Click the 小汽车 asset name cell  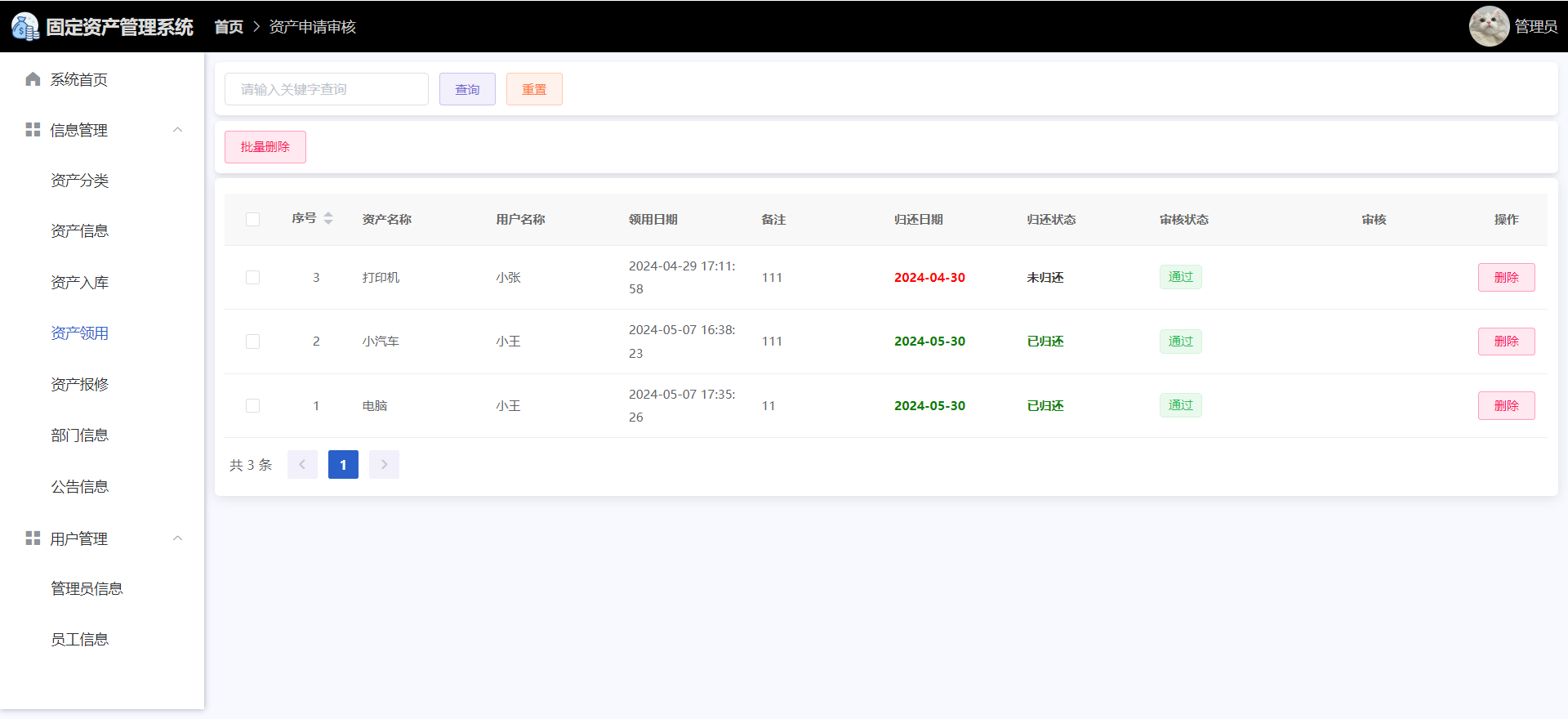coord(381,342)
